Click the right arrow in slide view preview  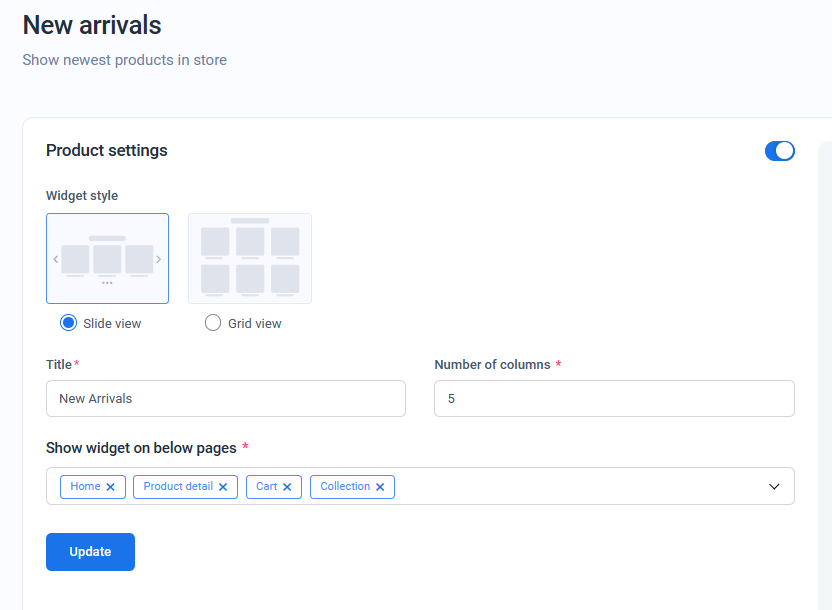tap(158, 259)
